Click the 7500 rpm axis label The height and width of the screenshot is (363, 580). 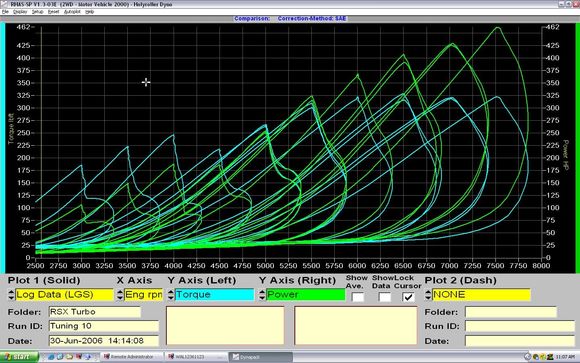[495, 266]
